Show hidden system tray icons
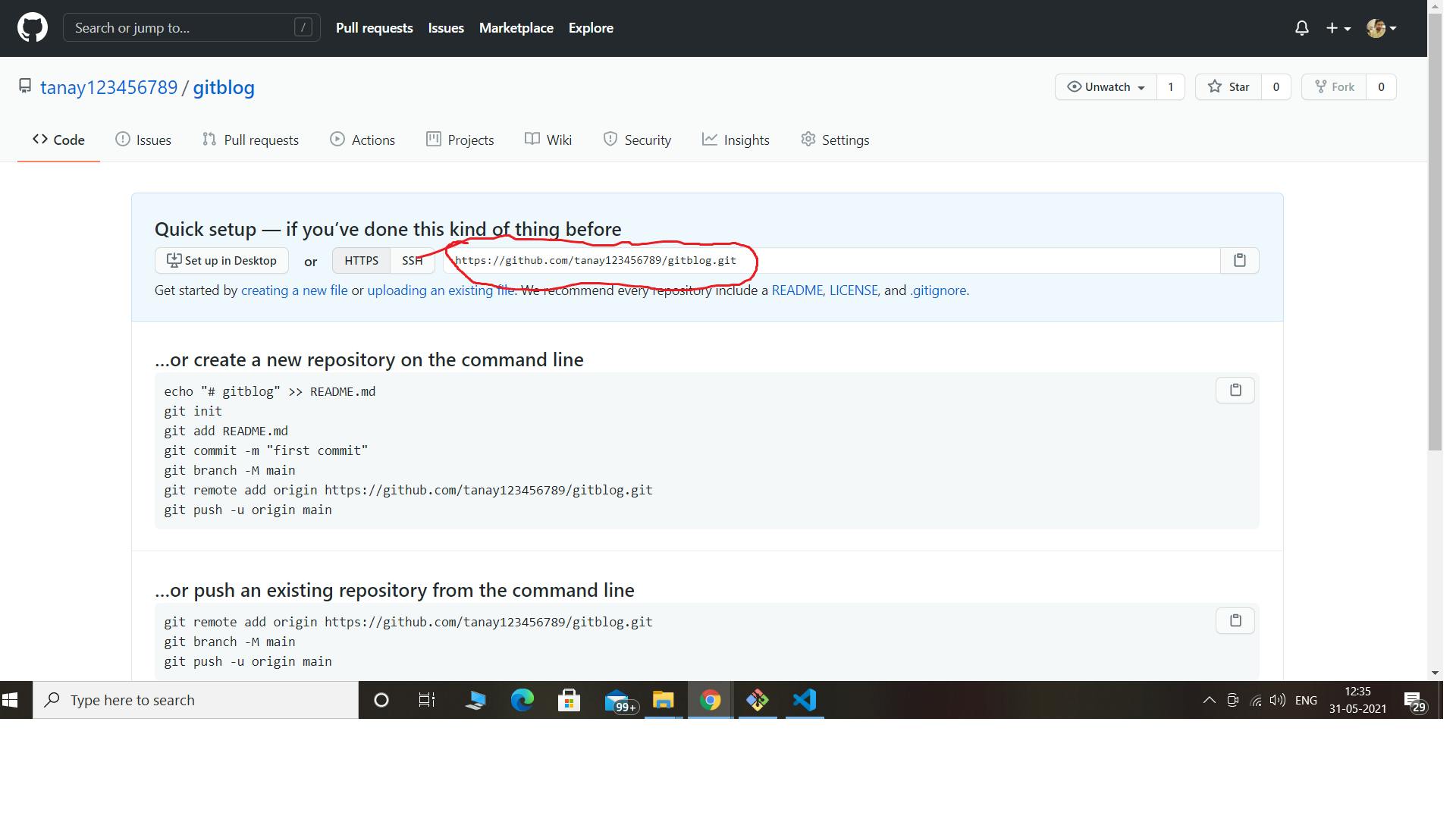Image resolution: width=1456 pixels, height=819 pixels. point(1209,700)
